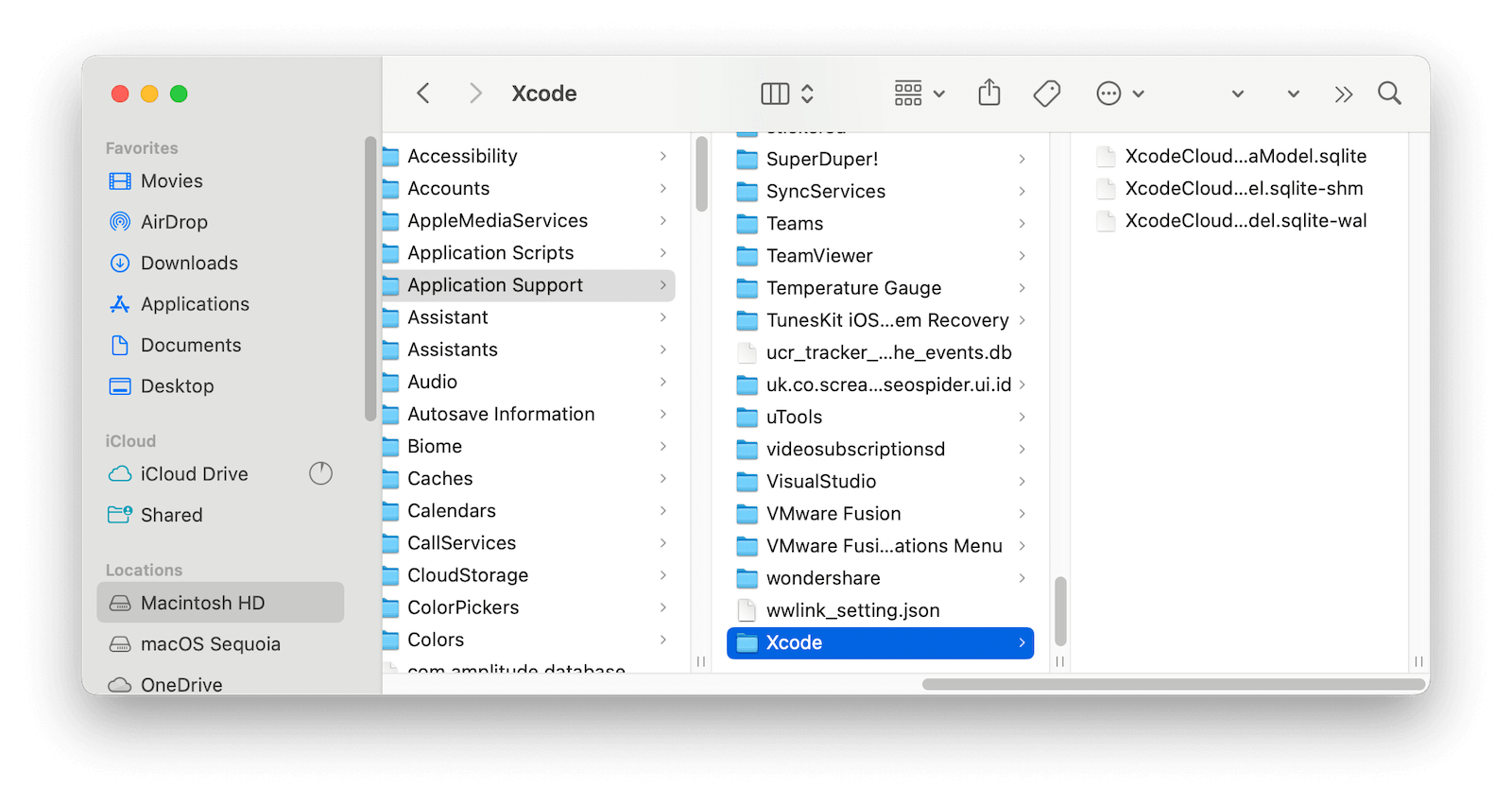Expand the SuperDuper! folder chevron

coord(1022,159)
